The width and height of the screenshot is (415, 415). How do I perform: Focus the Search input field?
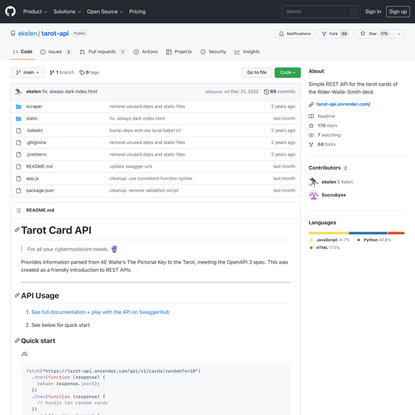pos(321,12)
